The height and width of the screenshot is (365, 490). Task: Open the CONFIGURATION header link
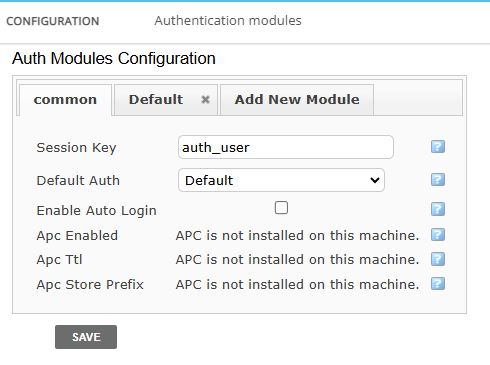point(53,21)
